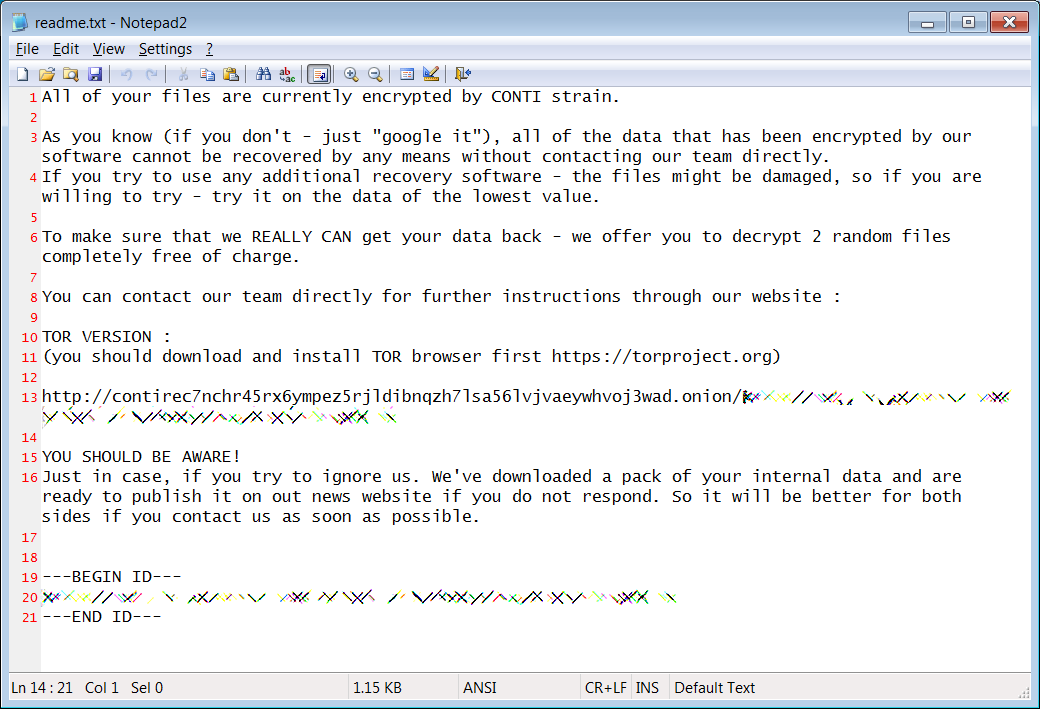1040x709 pixels.
Task: Open Replace using the abc icon
Action: [287, 74]
